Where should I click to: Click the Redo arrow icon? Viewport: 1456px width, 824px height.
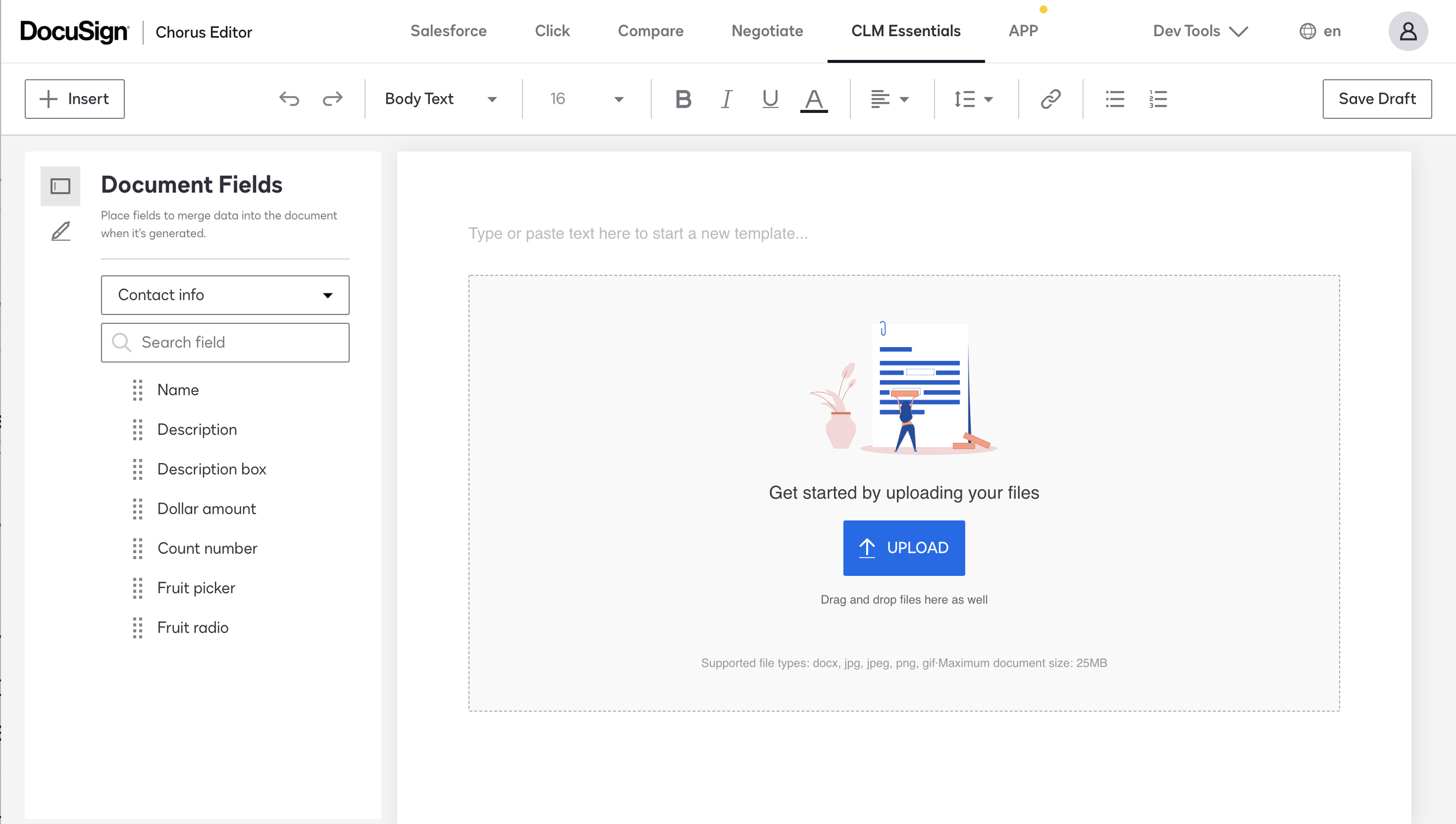(331, 98)
